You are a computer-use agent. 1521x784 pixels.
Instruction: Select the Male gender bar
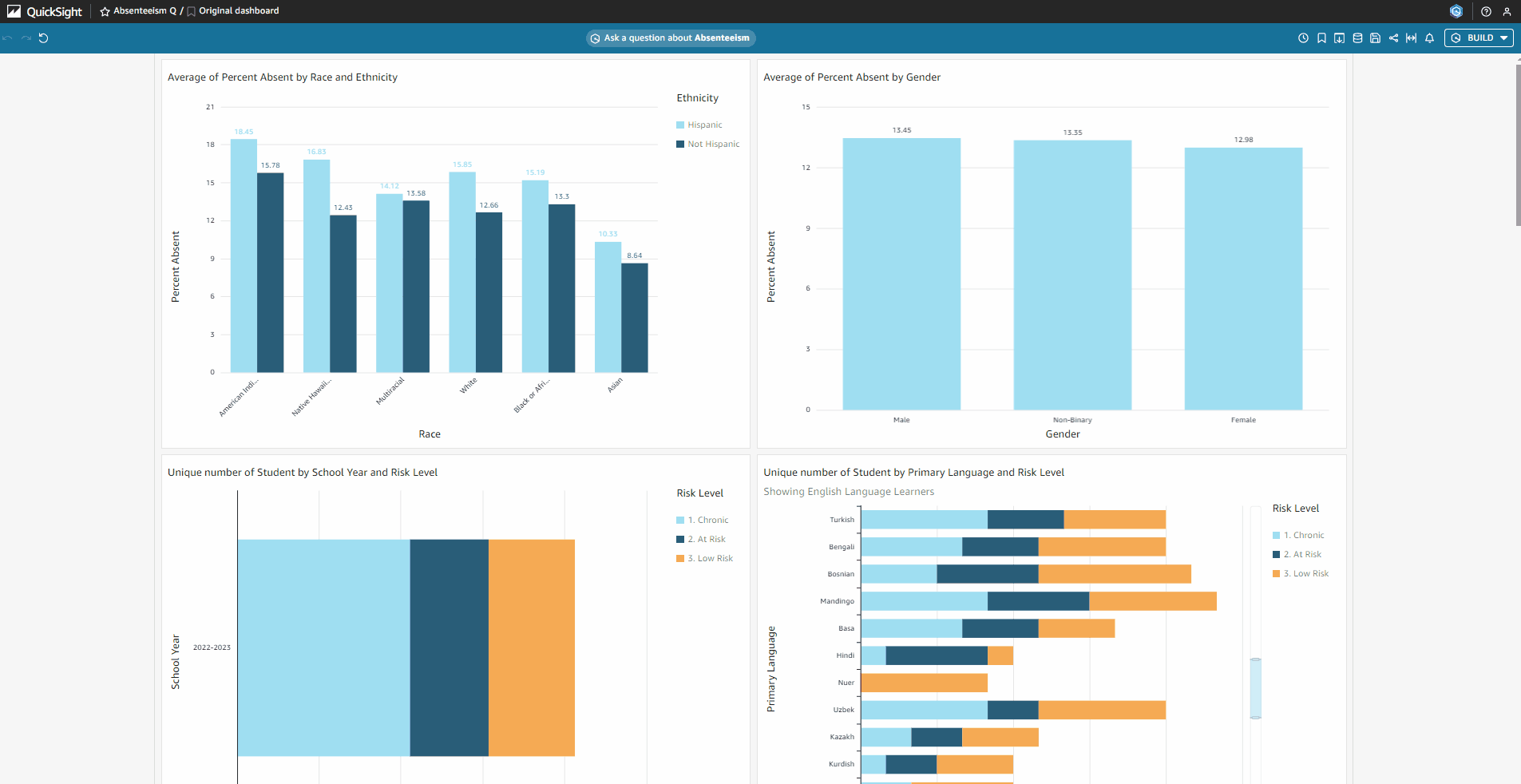coord(901,274)
